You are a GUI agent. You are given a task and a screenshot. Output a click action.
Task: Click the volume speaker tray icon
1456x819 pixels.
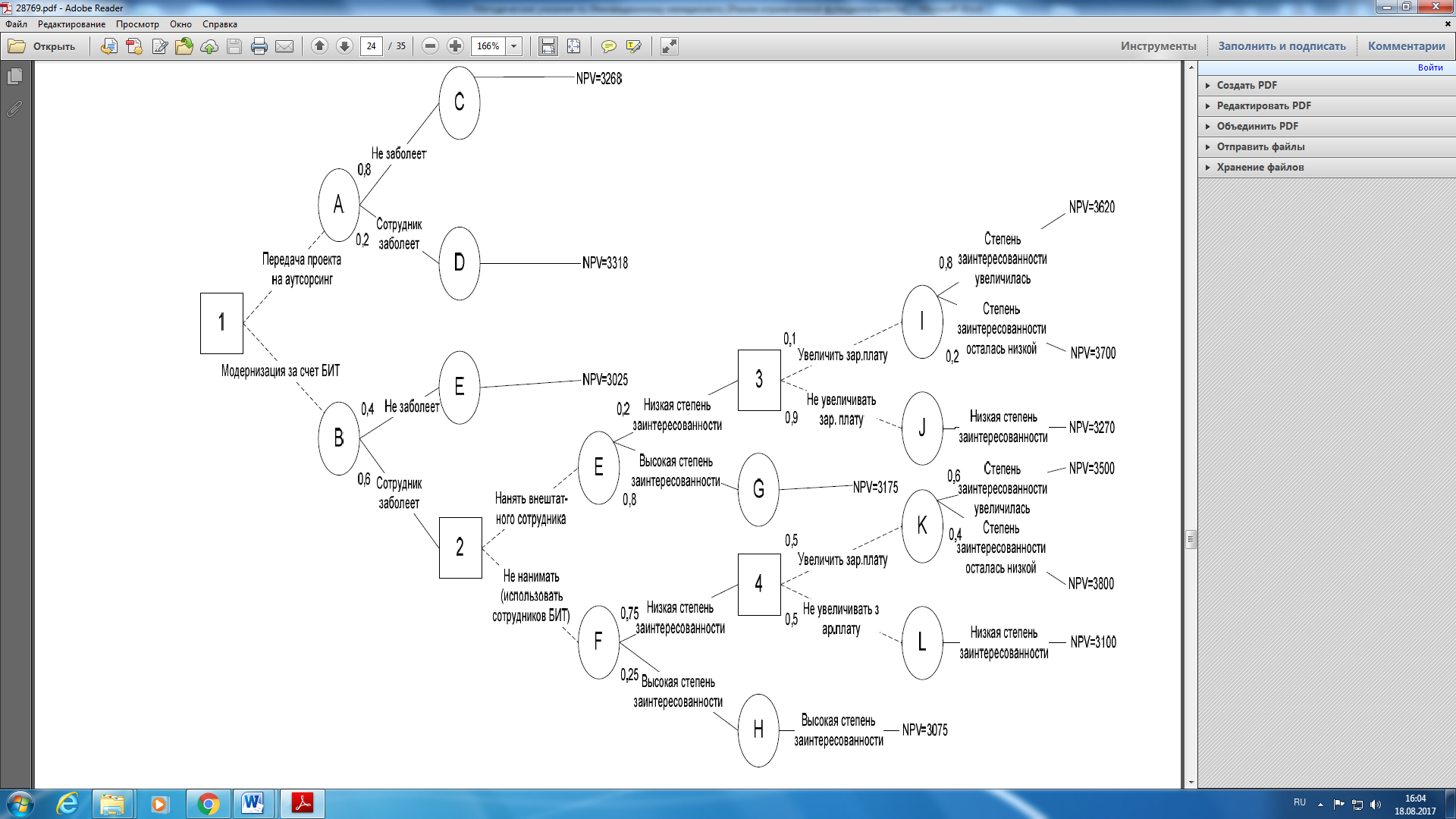click(x=1376, y=805)
